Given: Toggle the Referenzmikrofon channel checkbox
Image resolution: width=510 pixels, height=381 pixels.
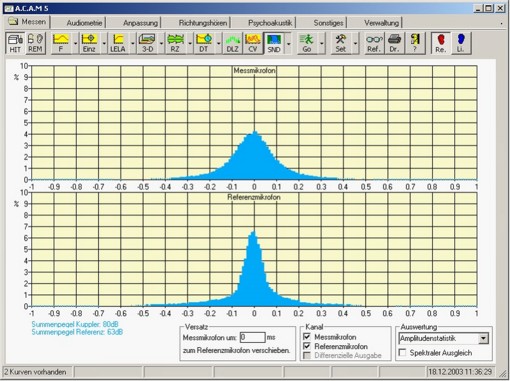Looking at the screenshot, I should point(307,346).
